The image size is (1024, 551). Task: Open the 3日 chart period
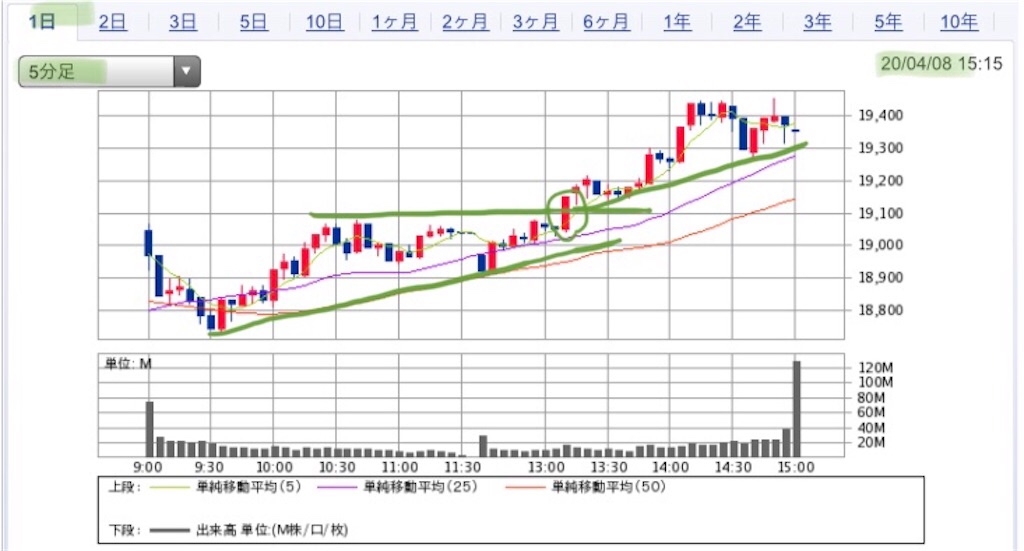point(183,22)
